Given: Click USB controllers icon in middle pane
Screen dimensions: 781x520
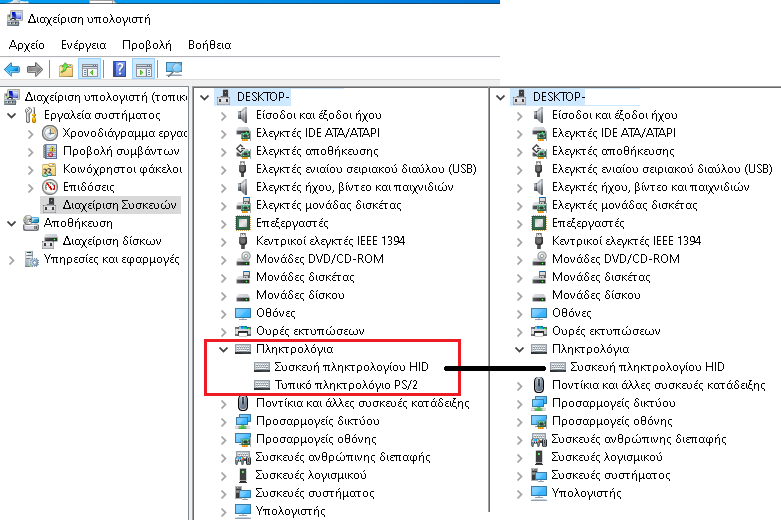Looking at the screenshot, I should click(x=243, y=169).
